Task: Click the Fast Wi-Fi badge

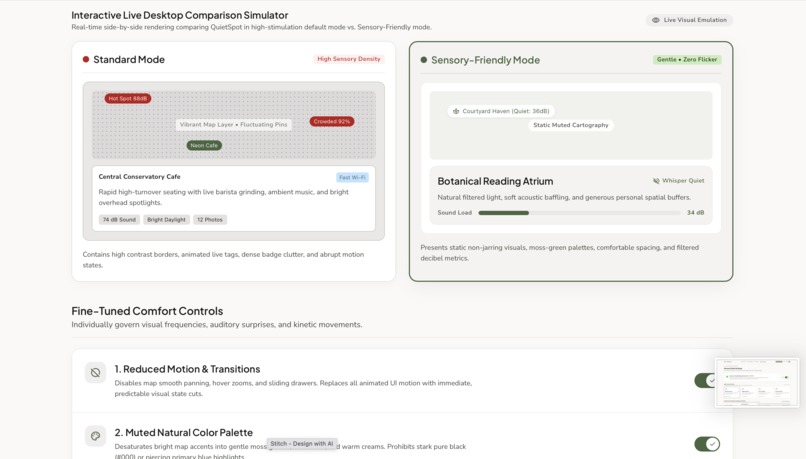Action: (x=352, y=177)
